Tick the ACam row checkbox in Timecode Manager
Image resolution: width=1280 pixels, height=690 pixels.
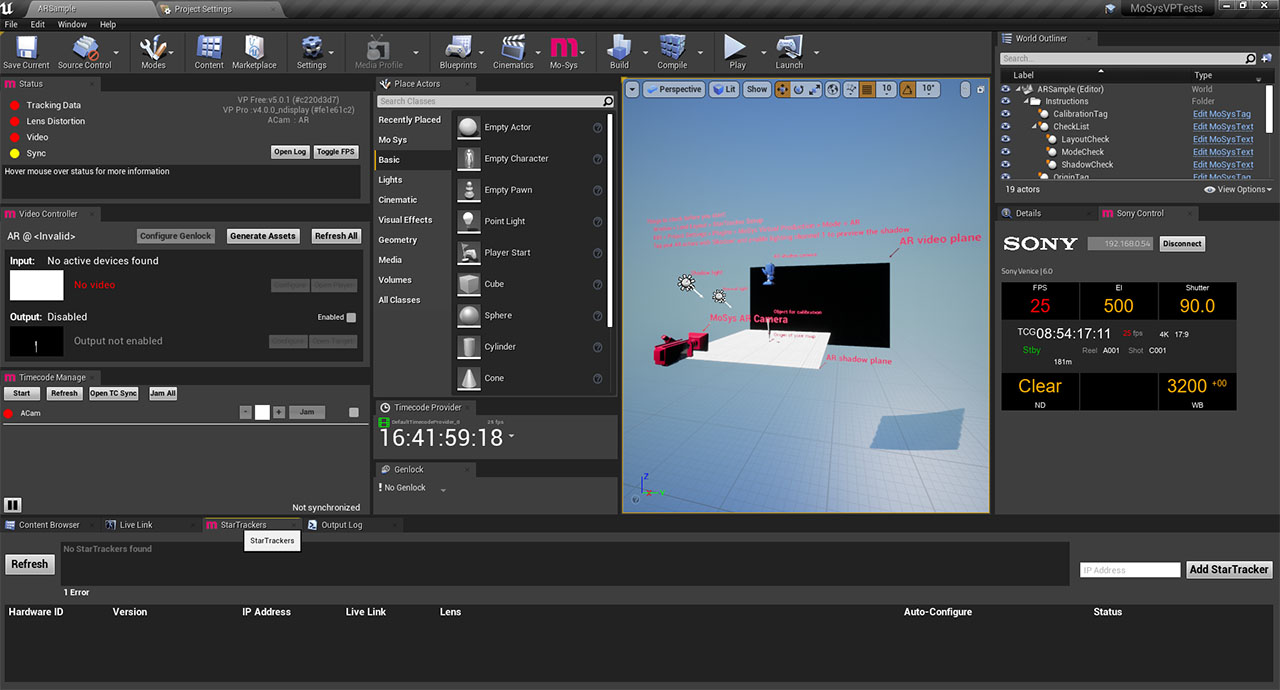point(353,412)
